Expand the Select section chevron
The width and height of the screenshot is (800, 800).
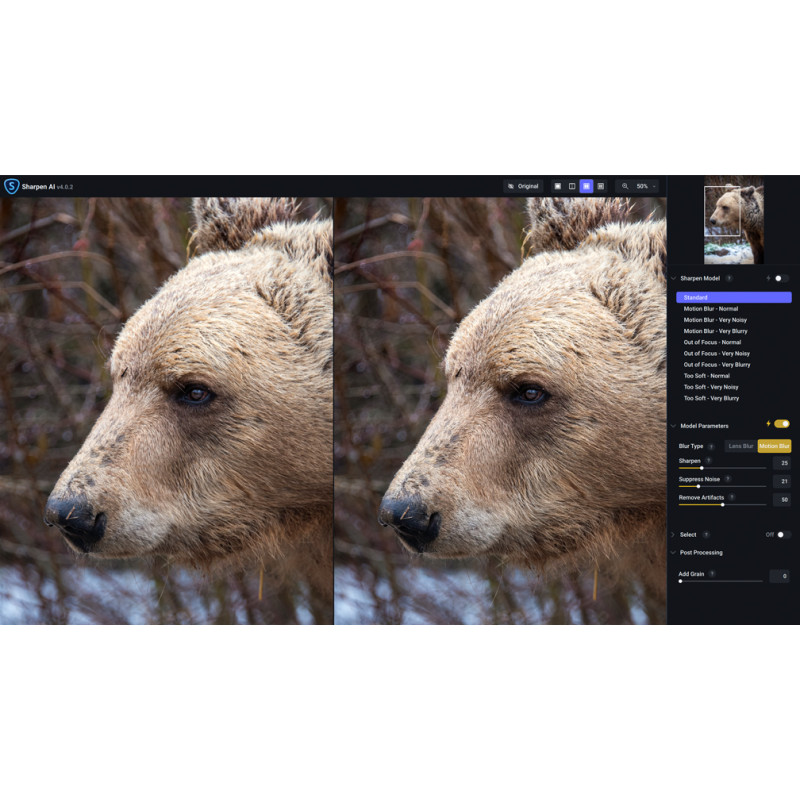coord(673,535)
